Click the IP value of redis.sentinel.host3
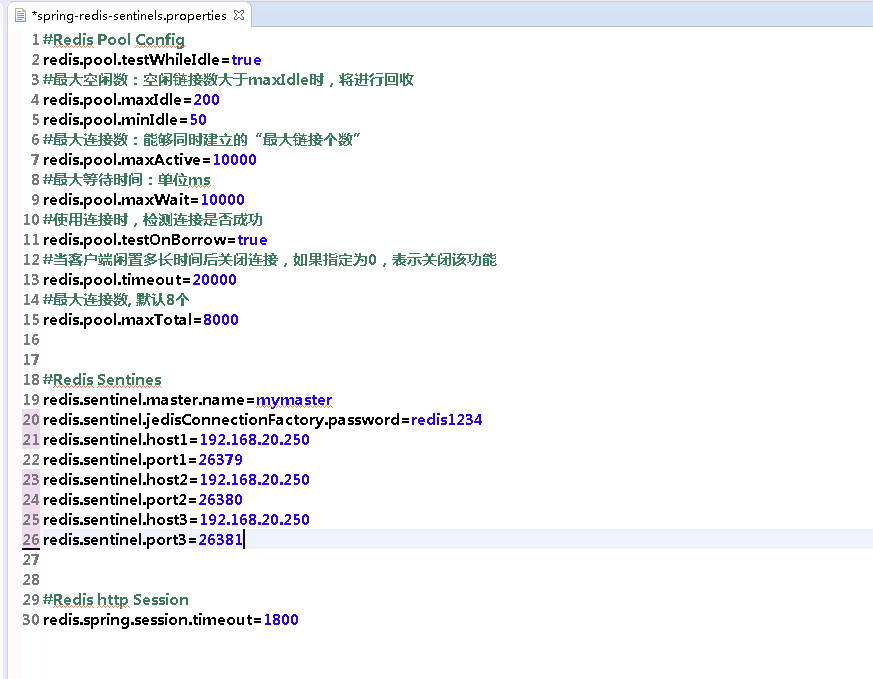This screenshot has height=679, width=873. pyautogui.click(x=254, y=520)
